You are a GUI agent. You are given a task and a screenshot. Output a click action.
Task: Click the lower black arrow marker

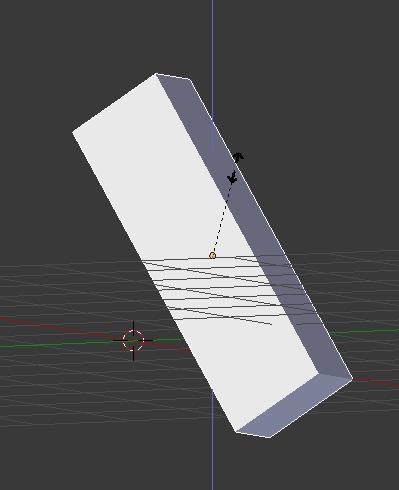click(x=232, y=177)
